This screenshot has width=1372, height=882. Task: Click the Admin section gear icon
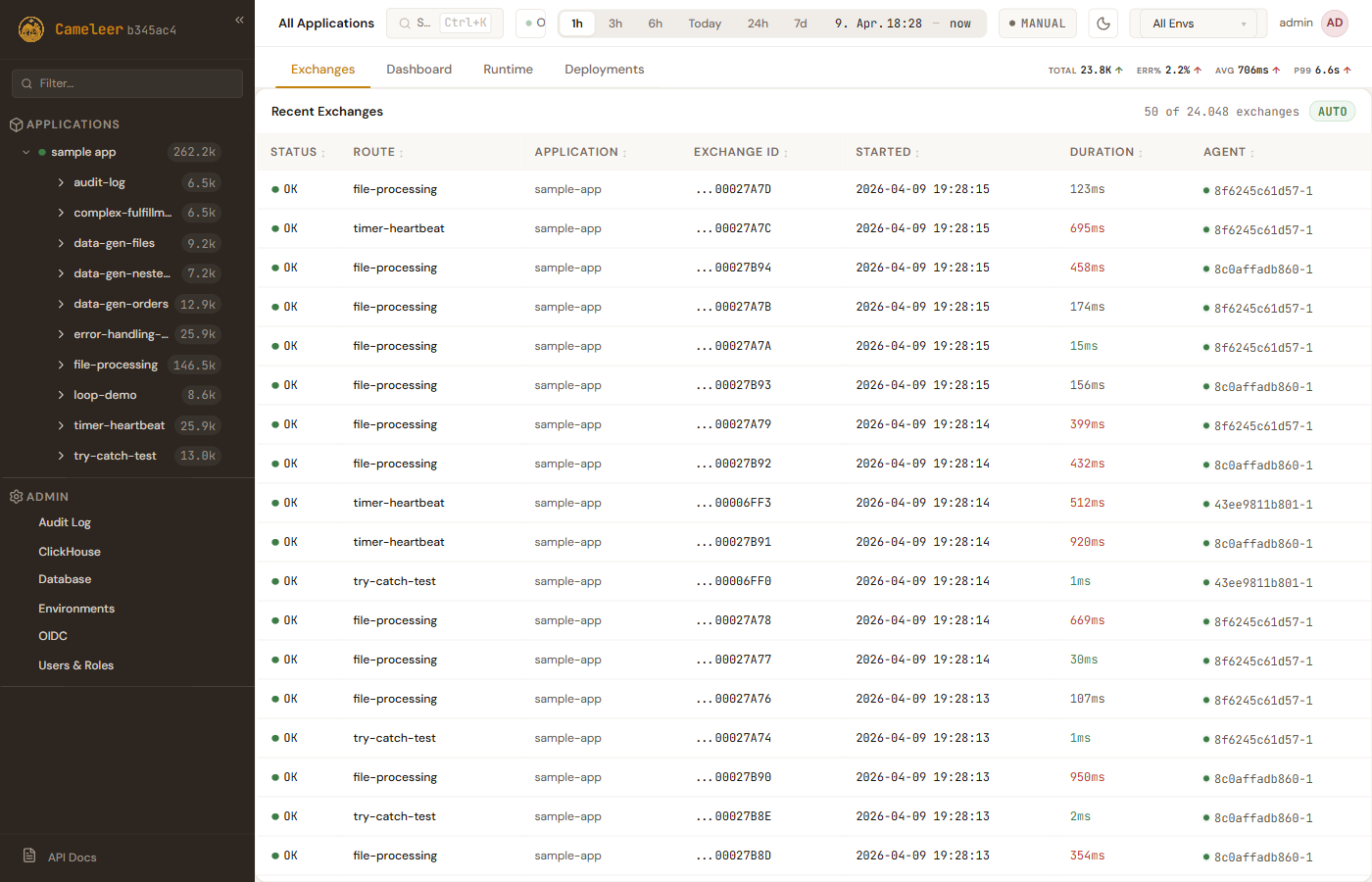tap(16, 497)
